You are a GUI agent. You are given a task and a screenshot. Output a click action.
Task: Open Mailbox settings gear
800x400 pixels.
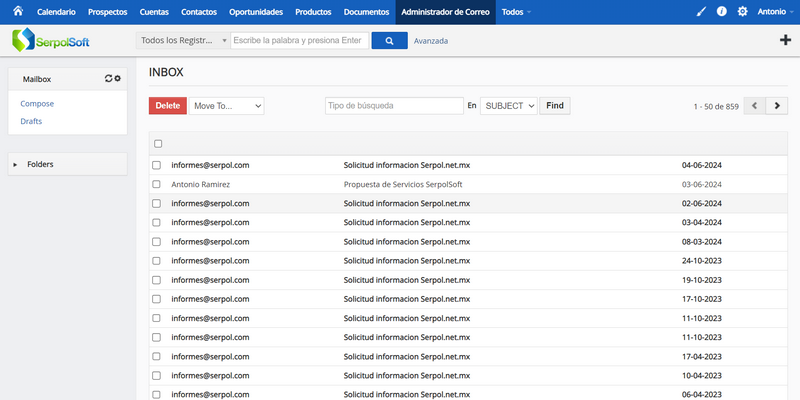pyautogui.click(x=117, y=79)
